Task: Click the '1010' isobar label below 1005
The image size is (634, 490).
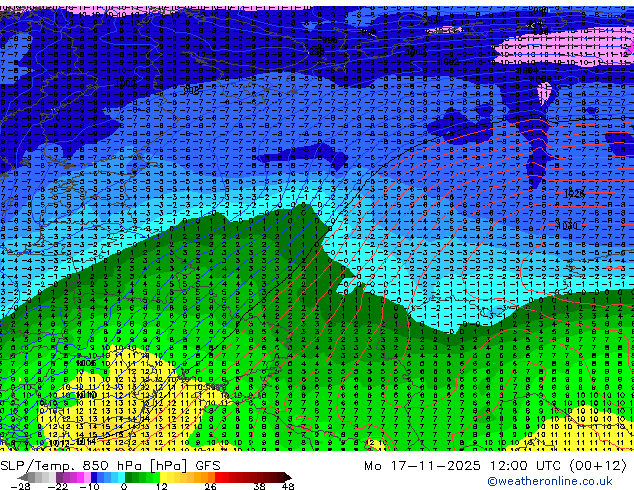Action: pyautogui.click(x=86, y=395)
